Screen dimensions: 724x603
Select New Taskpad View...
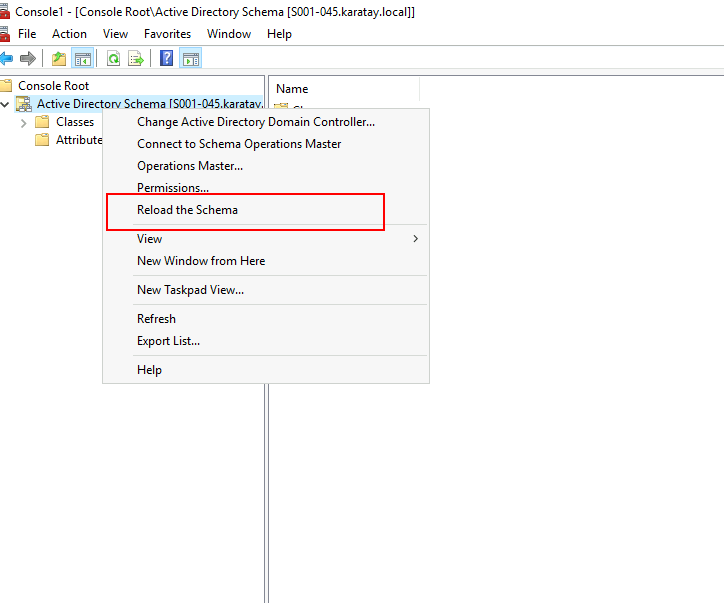(x=266, y=290)
